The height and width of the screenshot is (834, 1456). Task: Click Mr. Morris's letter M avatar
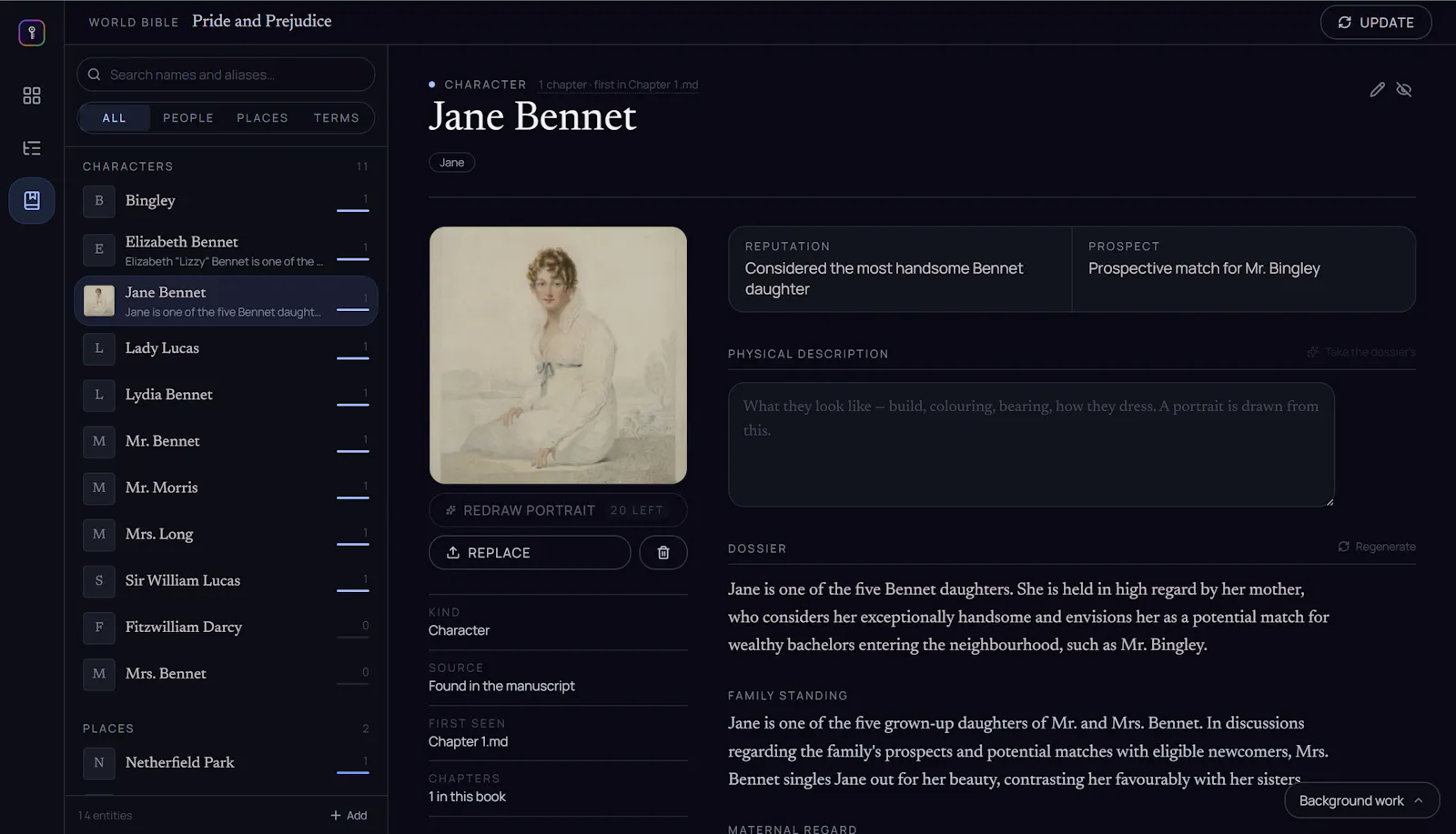pyautogui.click(x=99, y=487)
